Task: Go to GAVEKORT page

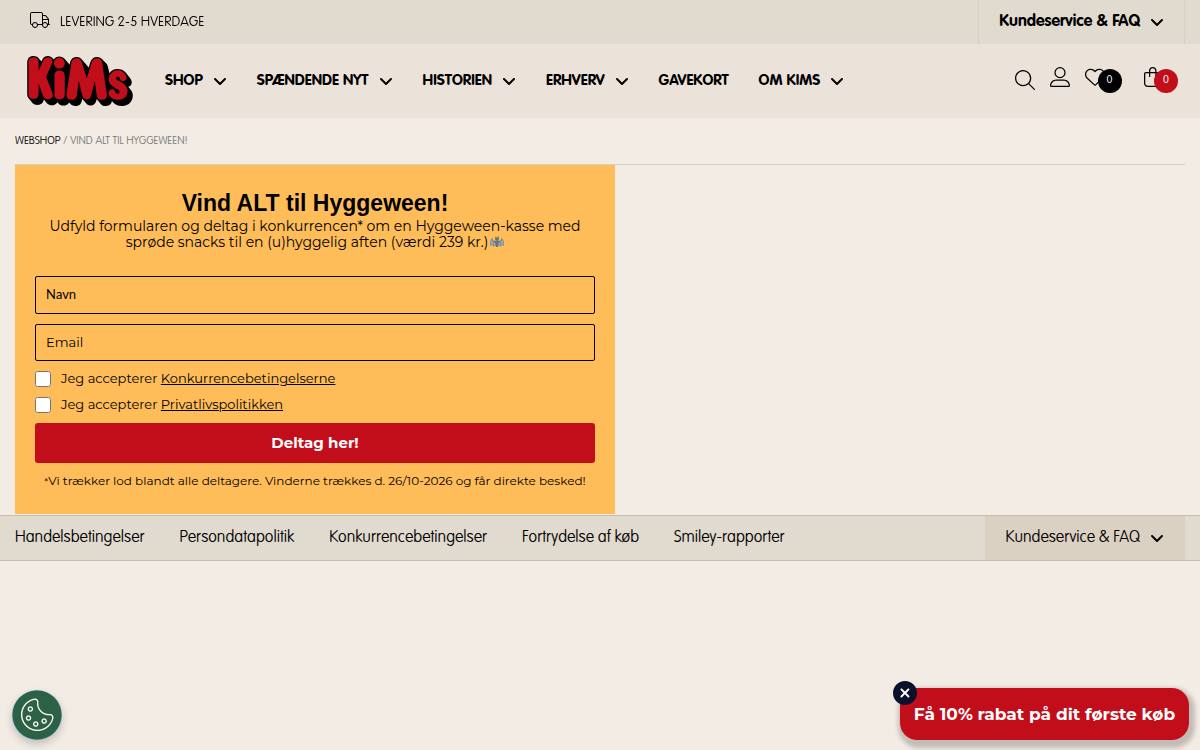Action: point(693,80)
